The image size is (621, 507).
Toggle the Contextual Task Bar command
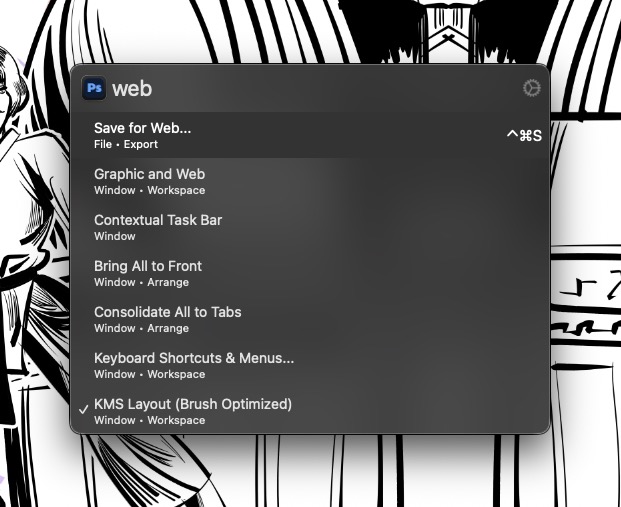[158, 220]
